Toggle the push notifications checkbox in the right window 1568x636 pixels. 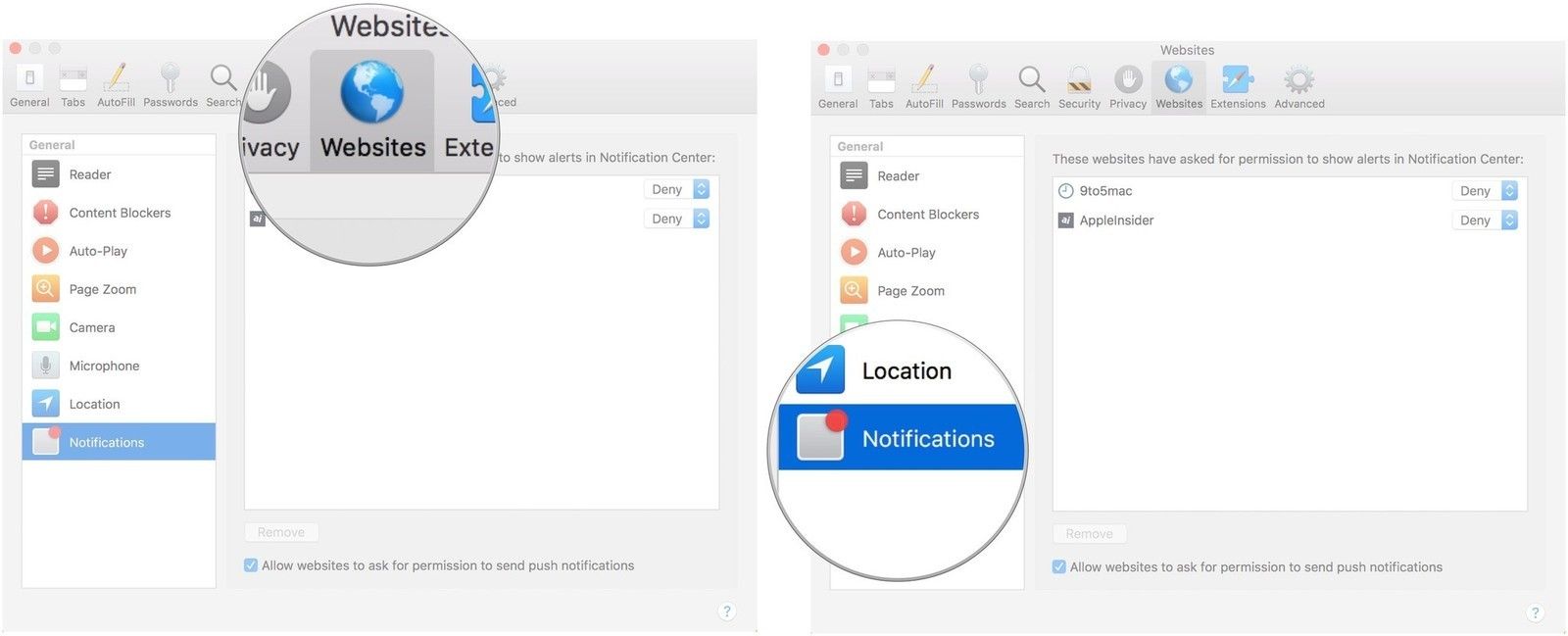[x=1059, y=567]
